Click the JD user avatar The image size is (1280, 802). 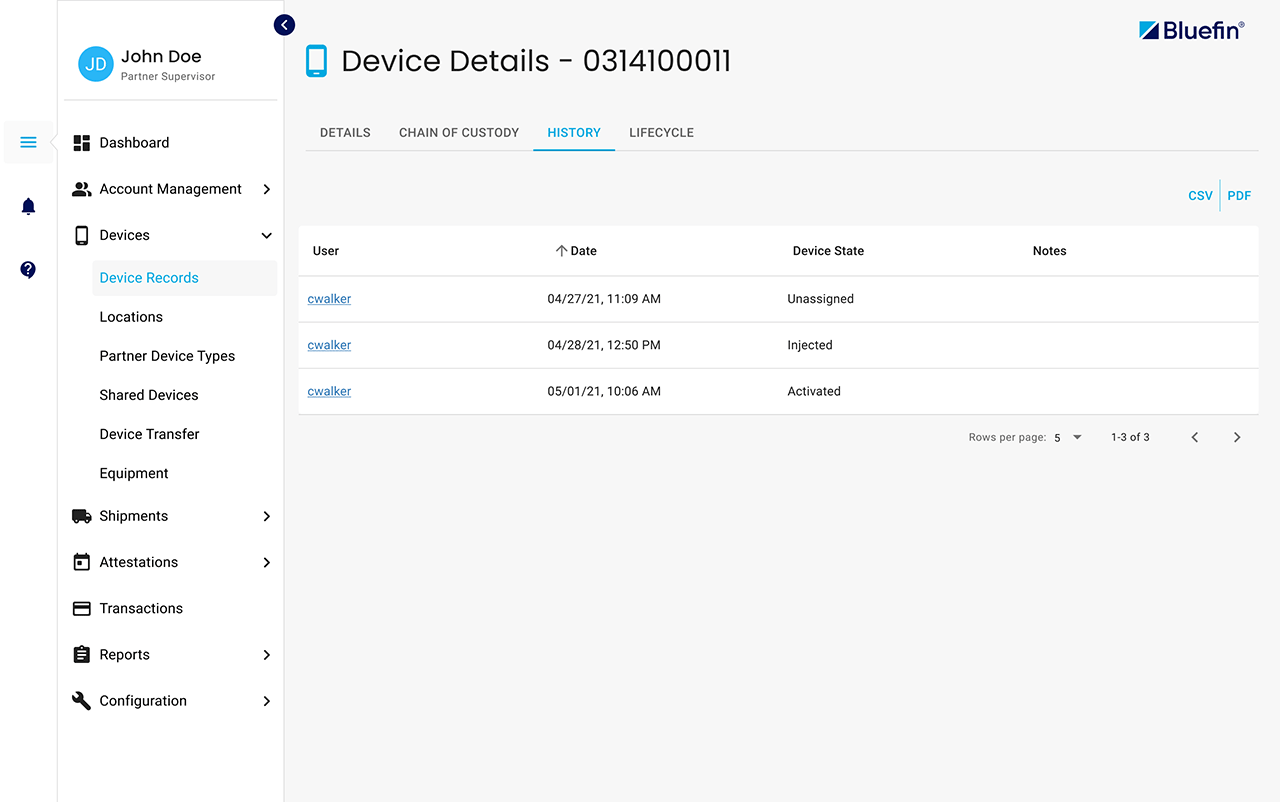click(96, 64)
